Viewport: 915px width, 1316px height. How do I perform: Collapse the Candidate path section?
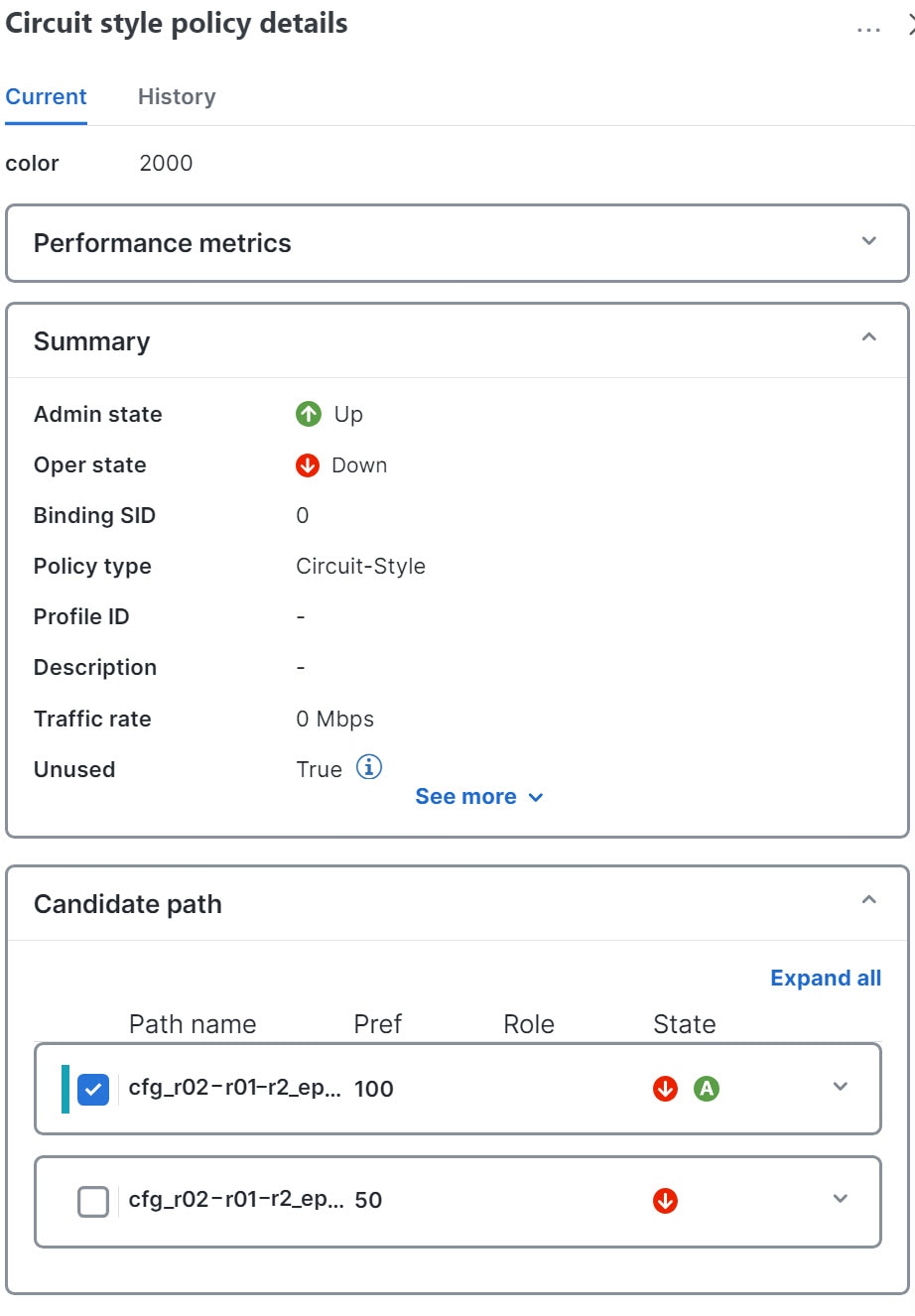[869, 900]
